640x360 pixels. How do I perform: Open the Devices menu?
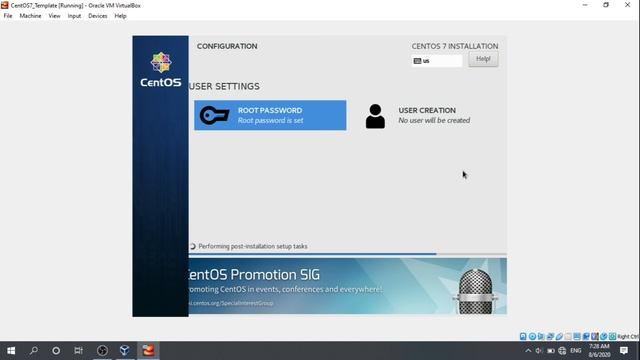(98, 16)
